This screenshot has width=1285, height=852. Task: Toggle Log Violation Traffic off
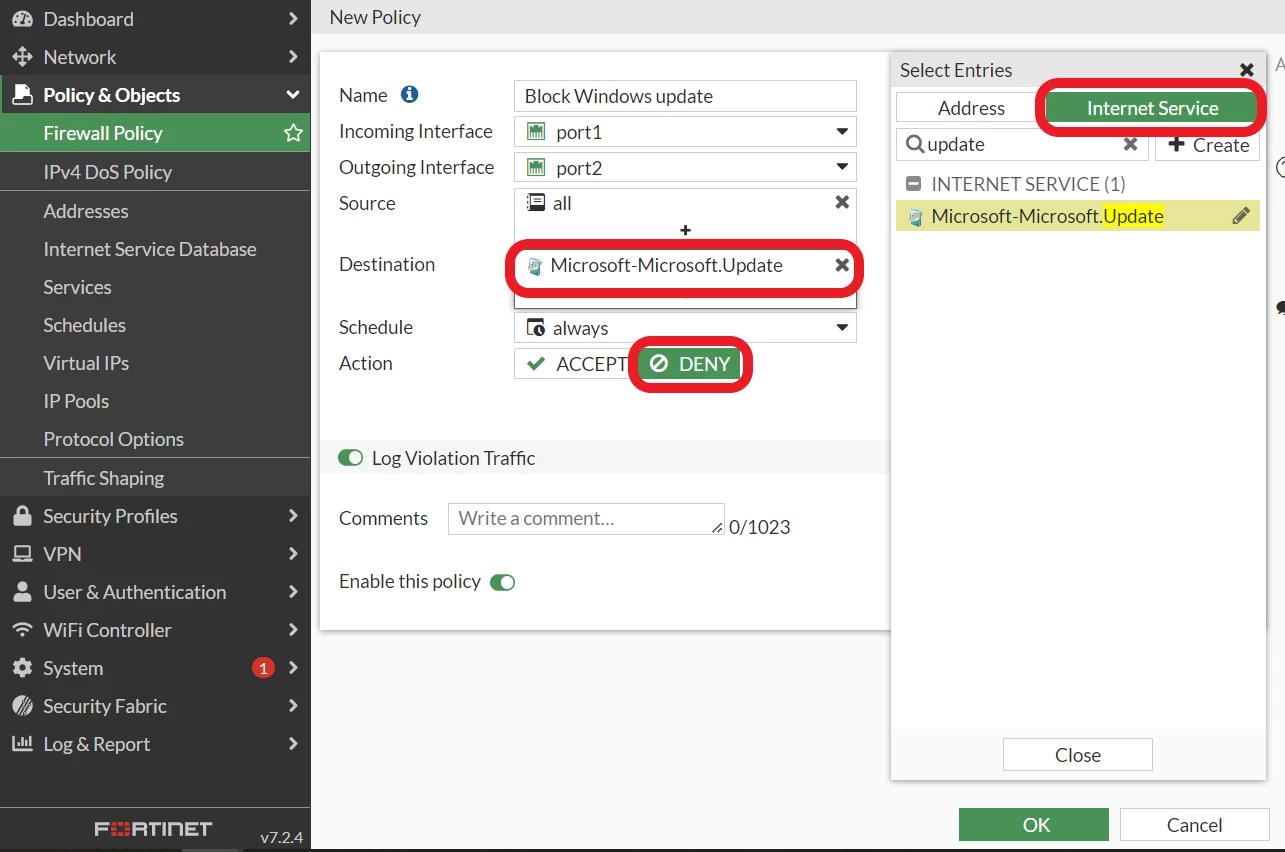tap(350, 458)
